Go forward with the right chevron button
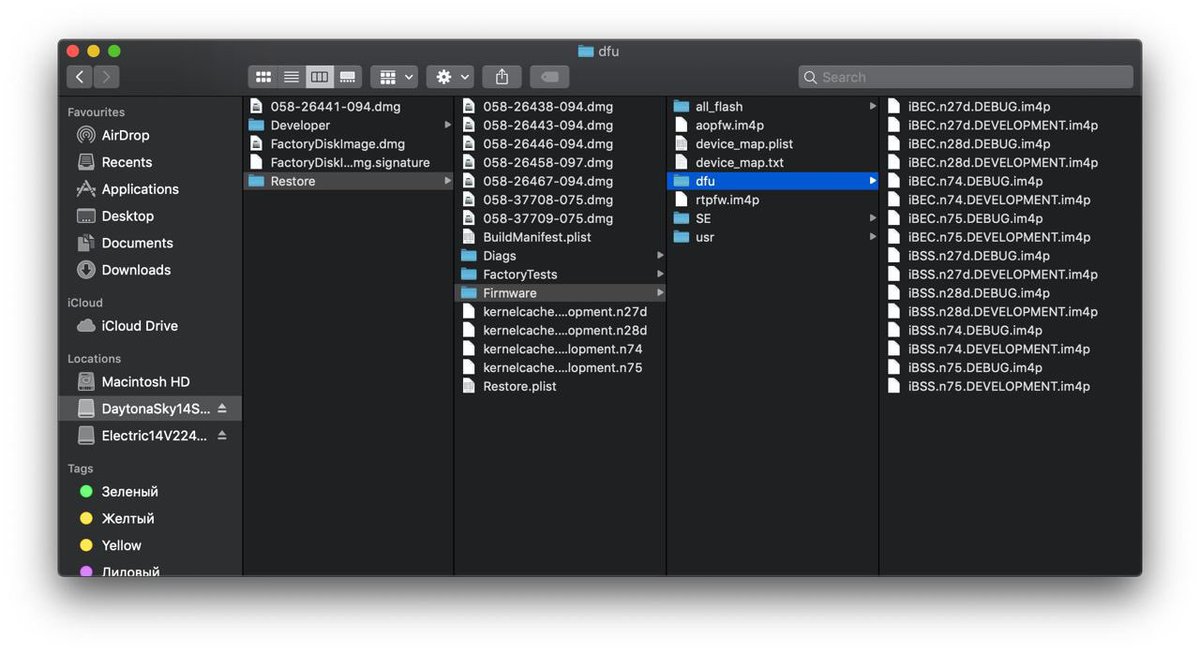The width and height of the screenshot is (1200, 653). 106,77
